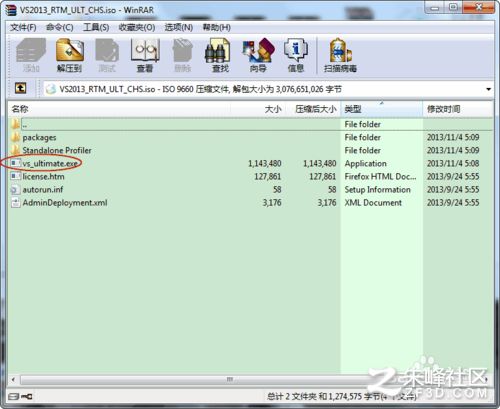Sort files by the 名称 column header
Screen dimensions: 500x409
(120, 109)
